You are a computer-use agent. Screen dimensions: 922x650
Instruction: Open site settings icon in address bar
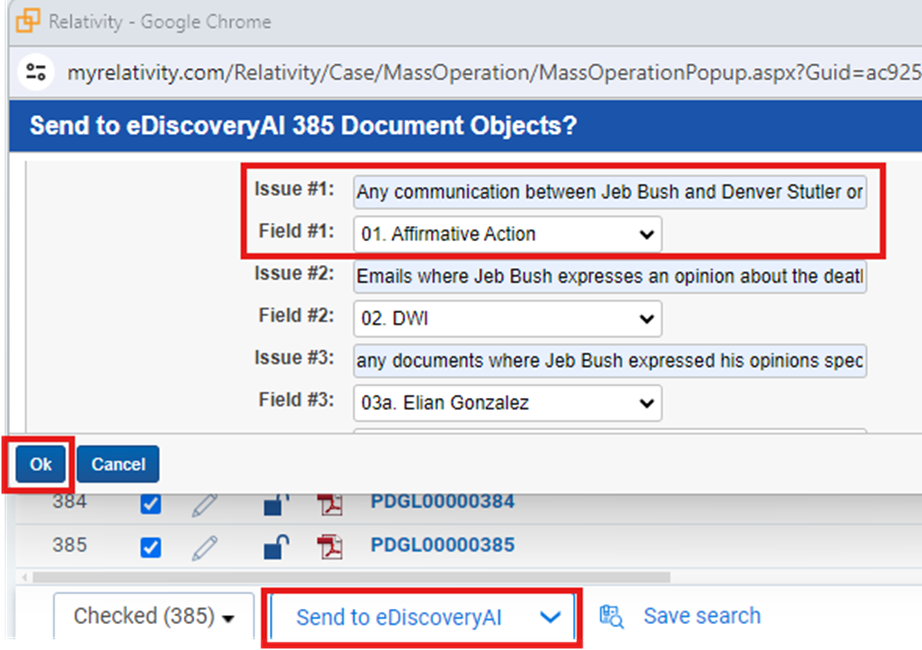coord(36,72)
